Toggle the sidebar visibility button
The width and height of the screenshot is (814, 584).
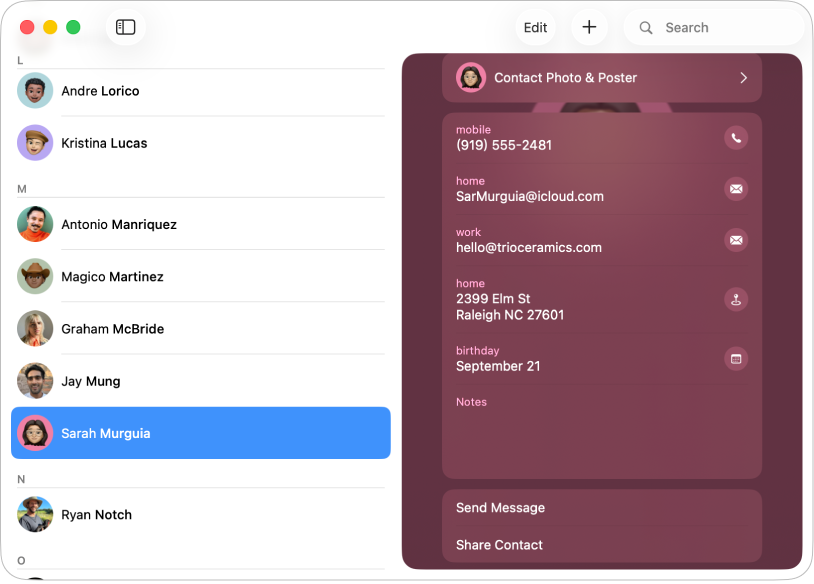[x=125, y=27]
